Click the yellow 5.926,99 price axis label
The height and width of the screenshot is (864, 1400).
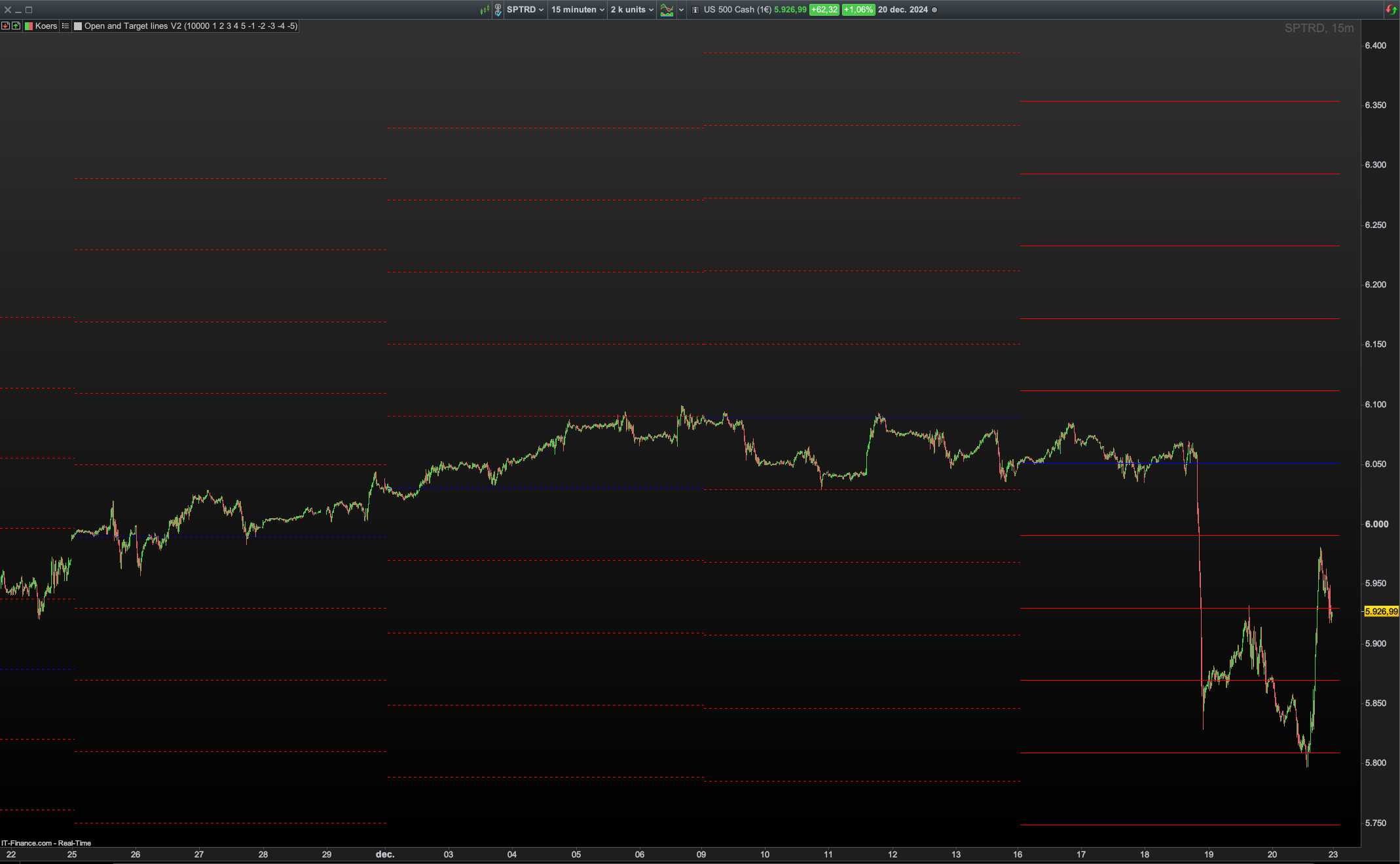(1381, 611)
